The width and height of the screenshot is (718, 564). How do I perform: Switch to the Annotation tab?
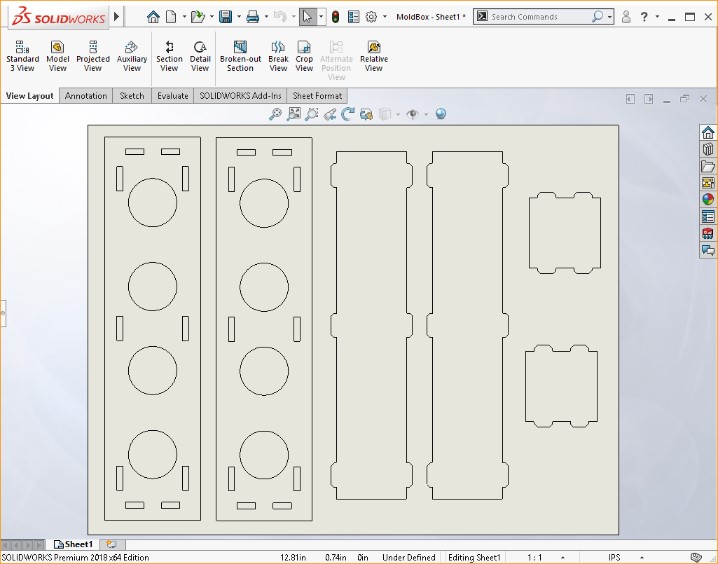click(x=86, y=96)
